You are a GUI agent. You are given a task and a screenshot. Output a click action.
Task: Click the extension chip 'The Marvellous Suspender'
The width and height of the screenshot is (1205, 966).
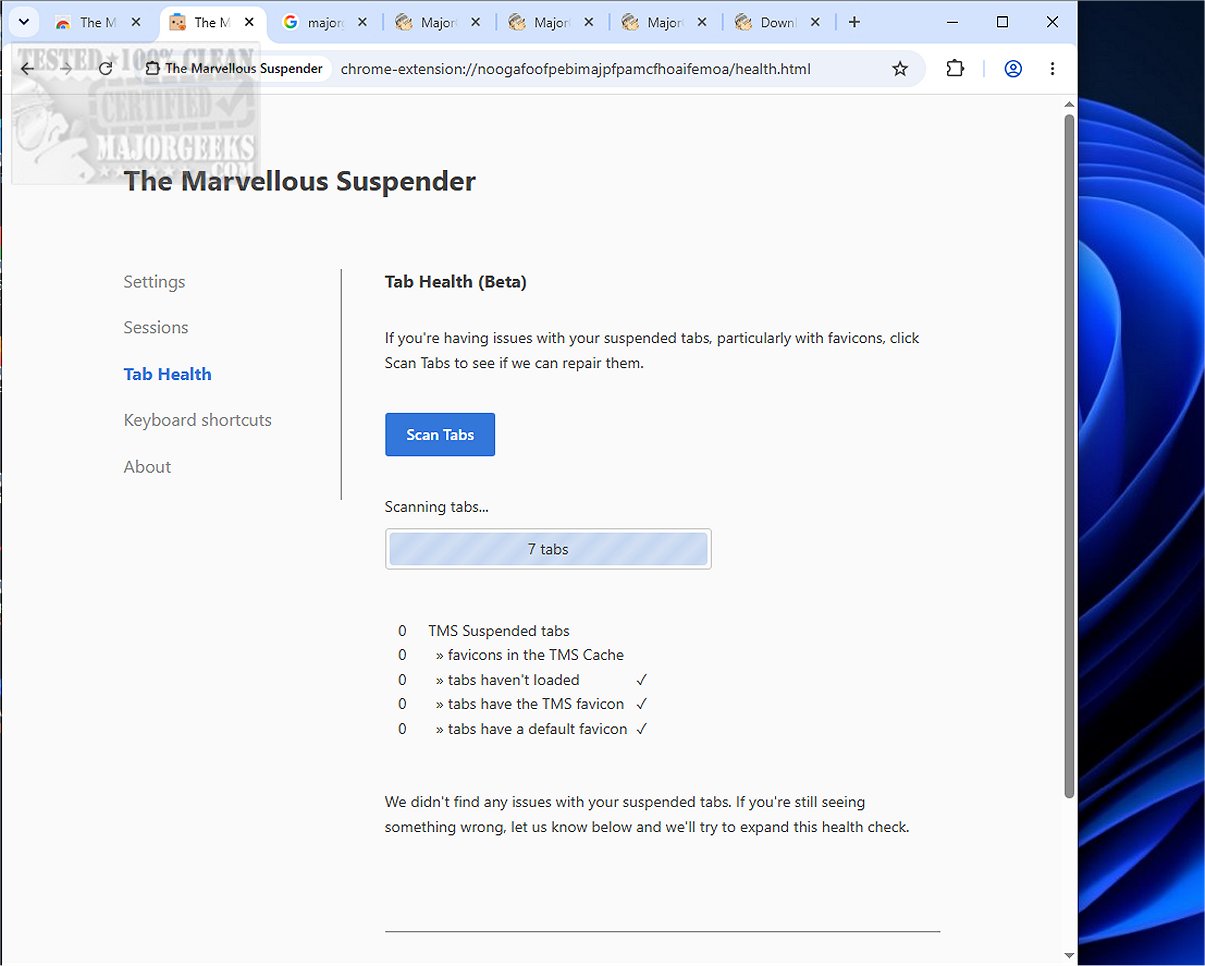(235, 69)
